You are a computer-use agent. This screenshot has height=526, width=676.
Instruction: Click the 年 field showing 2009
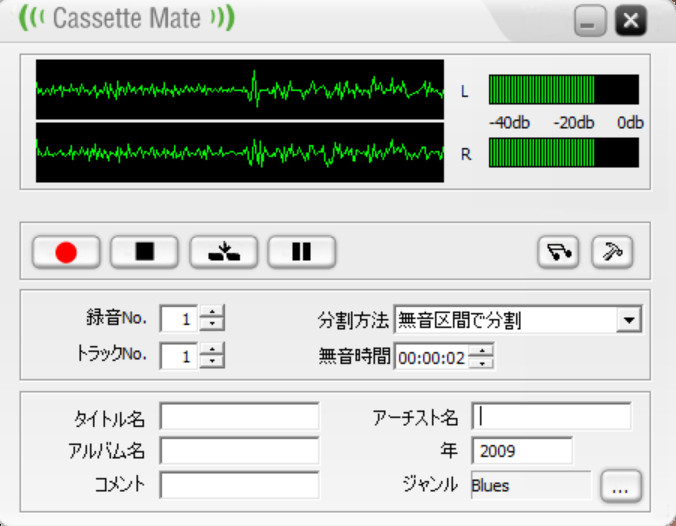[522, 451]
